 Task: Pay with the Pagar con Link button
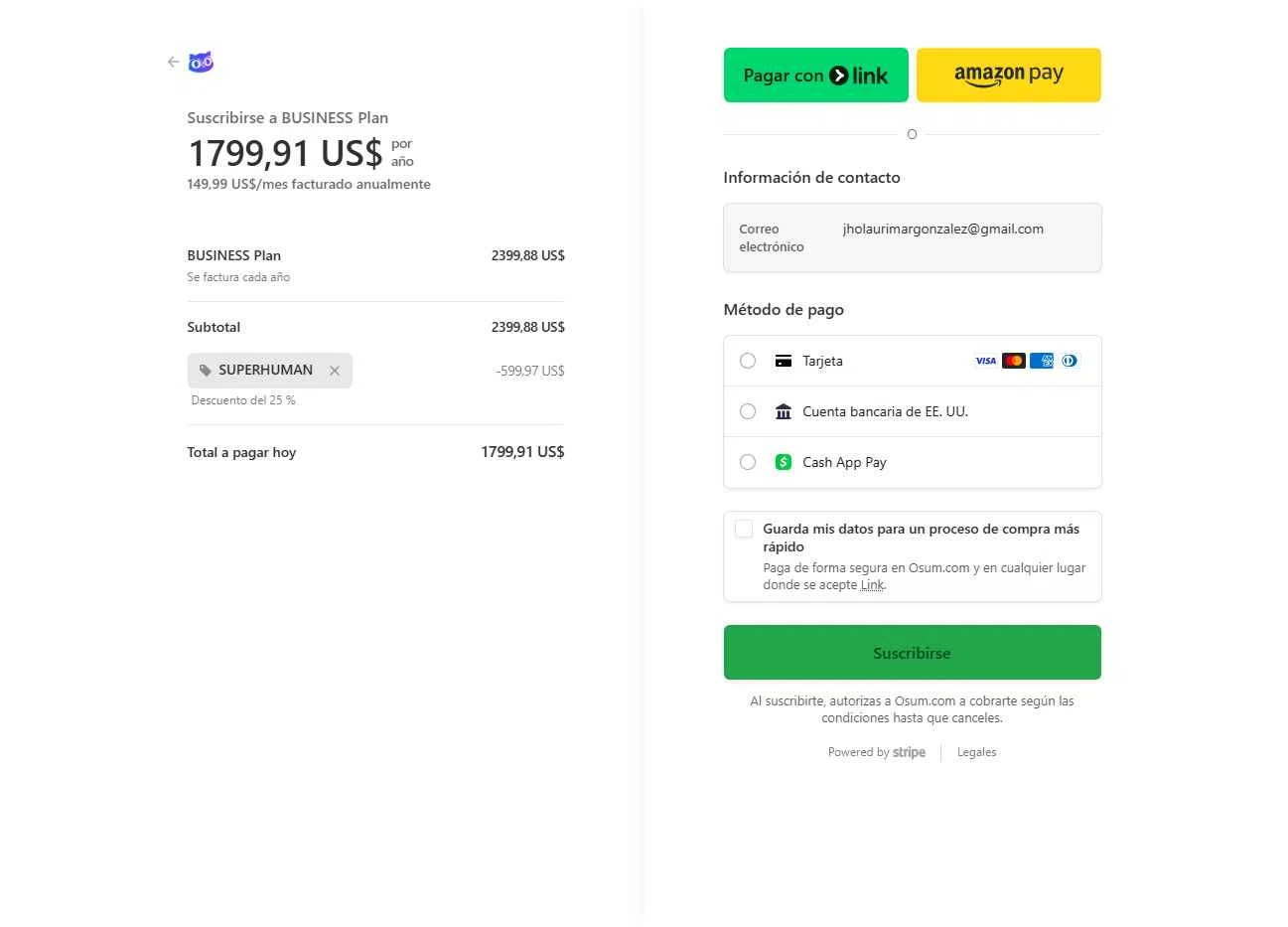(x=815, y=75)
